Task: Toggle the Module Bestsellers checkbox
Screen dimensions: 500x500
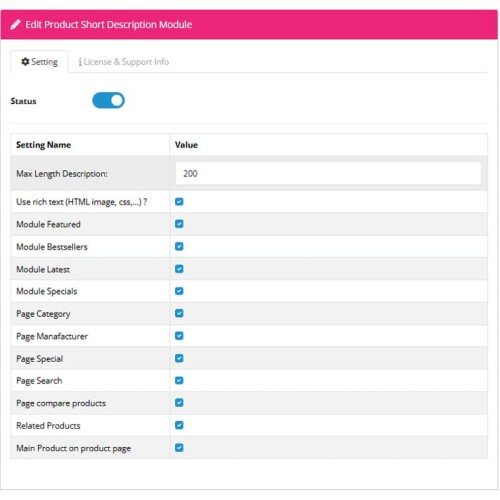Action: point(179,246)
